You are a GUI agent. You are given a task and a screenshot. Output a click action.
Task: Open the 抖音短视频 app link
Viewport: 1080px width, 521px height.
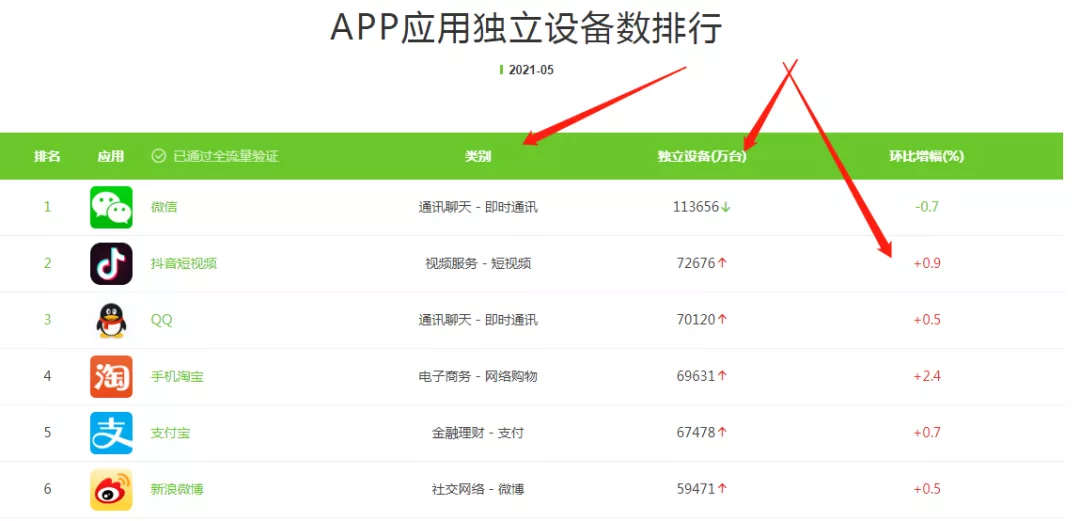(x=184, y=263)
